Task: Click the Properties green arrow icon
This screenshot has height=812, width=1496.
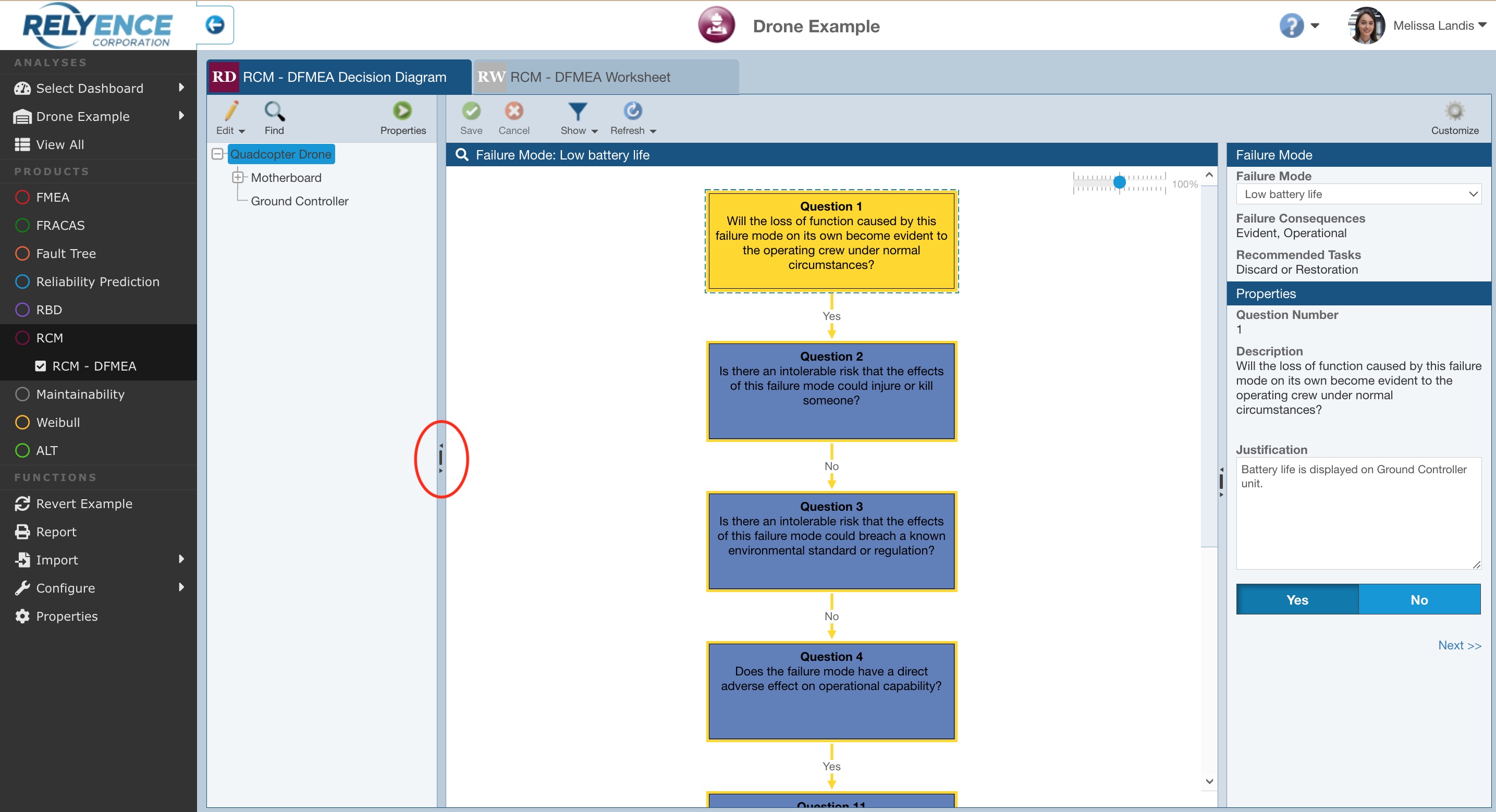Action: click(402, 111)
